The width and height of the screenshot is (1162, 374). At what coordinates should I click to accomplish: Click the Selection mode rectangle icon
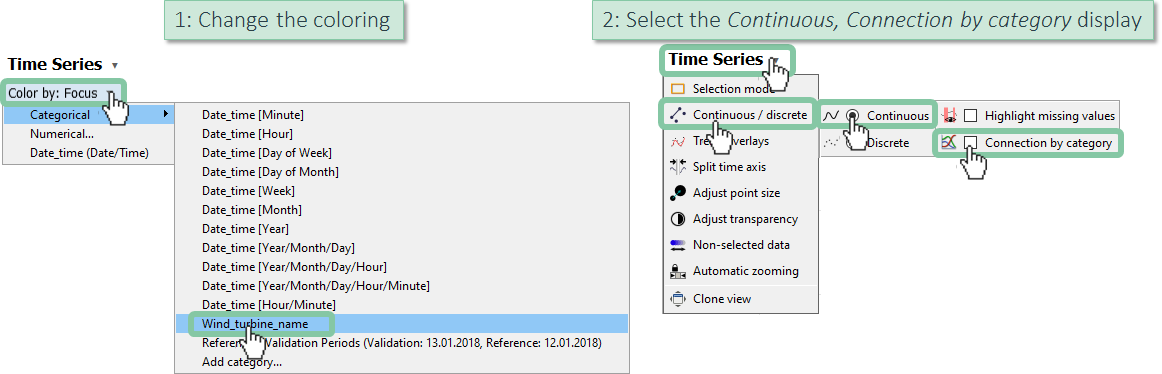(677, 89)
